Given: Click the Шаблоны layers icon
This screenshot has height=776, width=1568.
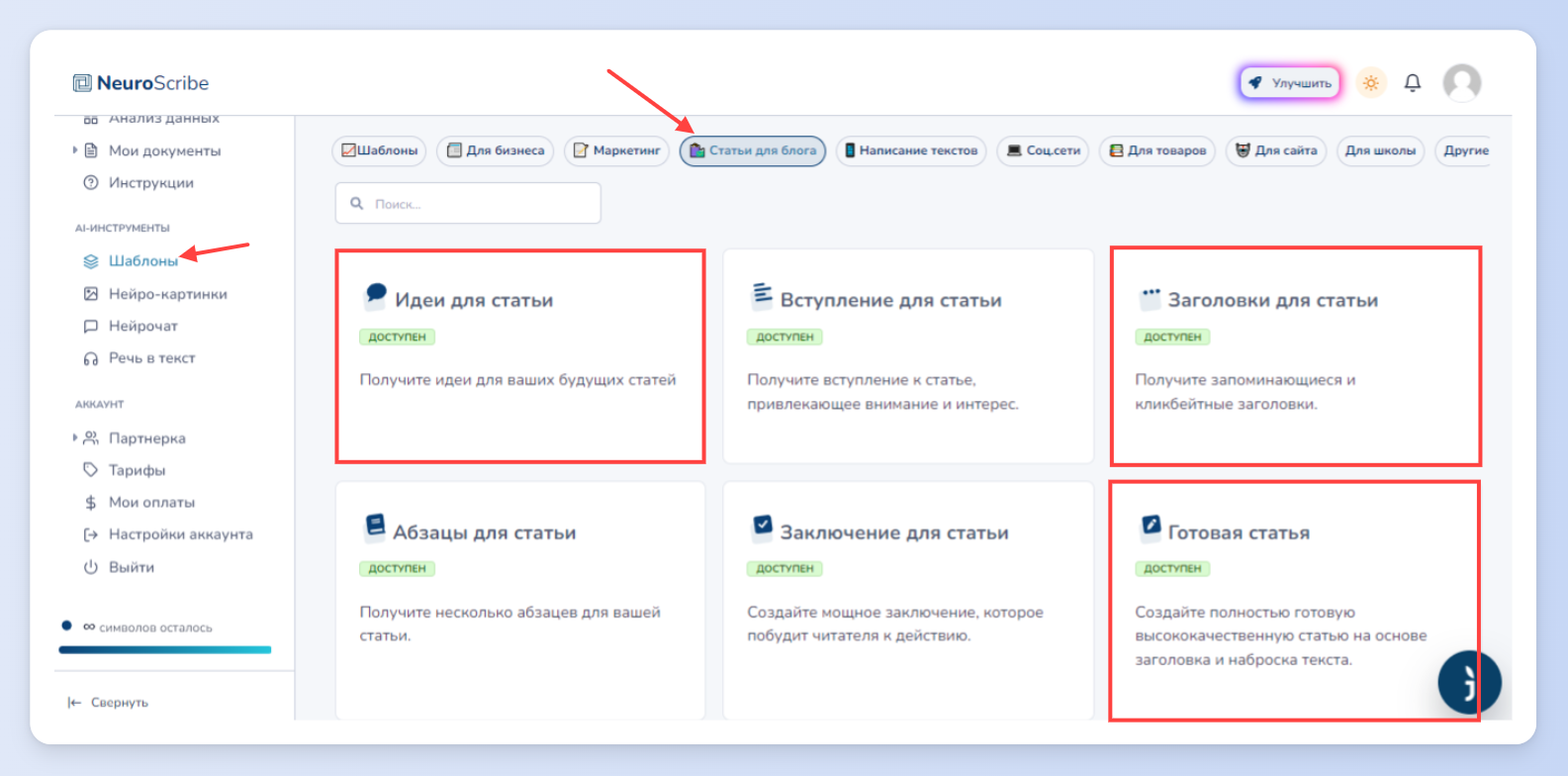Looking at the screenshot, I should 91,261.
